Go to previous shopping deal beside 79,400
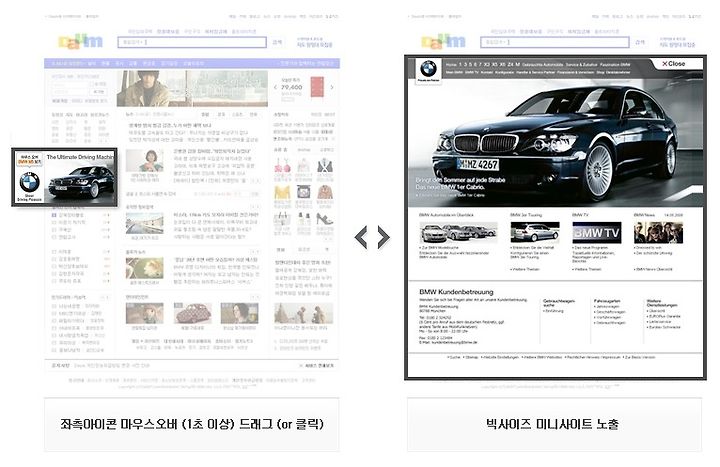This screenshot has width=720, height=467. pyautogui.click(x=275, y=87)
